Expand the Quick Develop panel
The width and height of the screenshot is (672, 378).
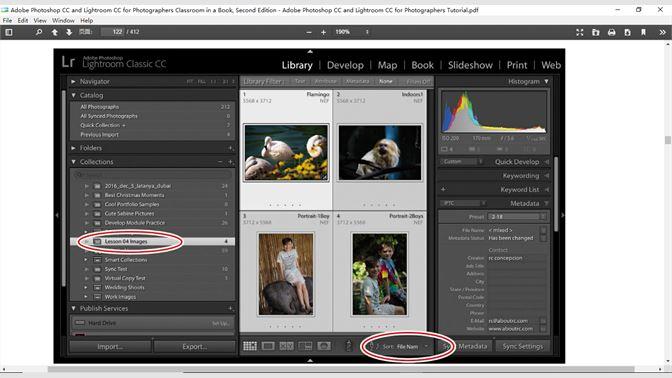[x=546, y=162]
